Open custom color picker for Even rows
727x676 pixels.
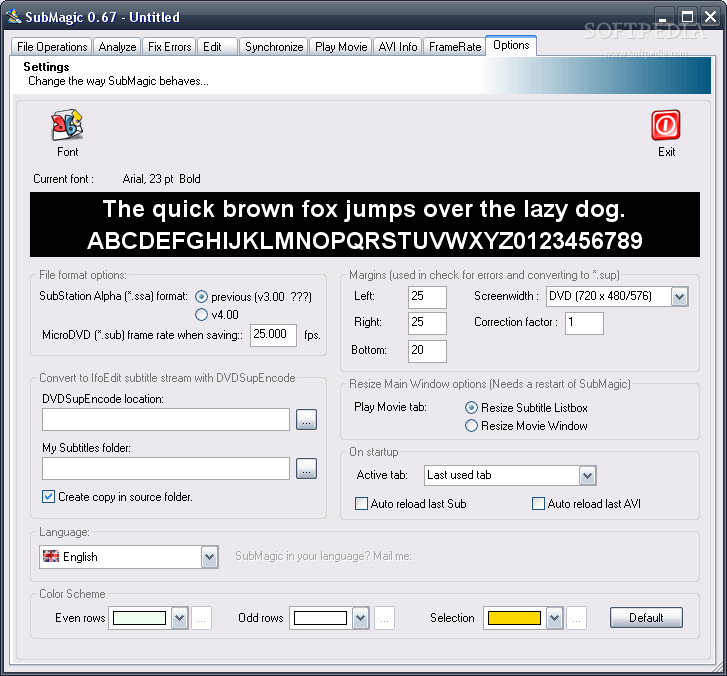pyautogui.click(x=202, y=618)
